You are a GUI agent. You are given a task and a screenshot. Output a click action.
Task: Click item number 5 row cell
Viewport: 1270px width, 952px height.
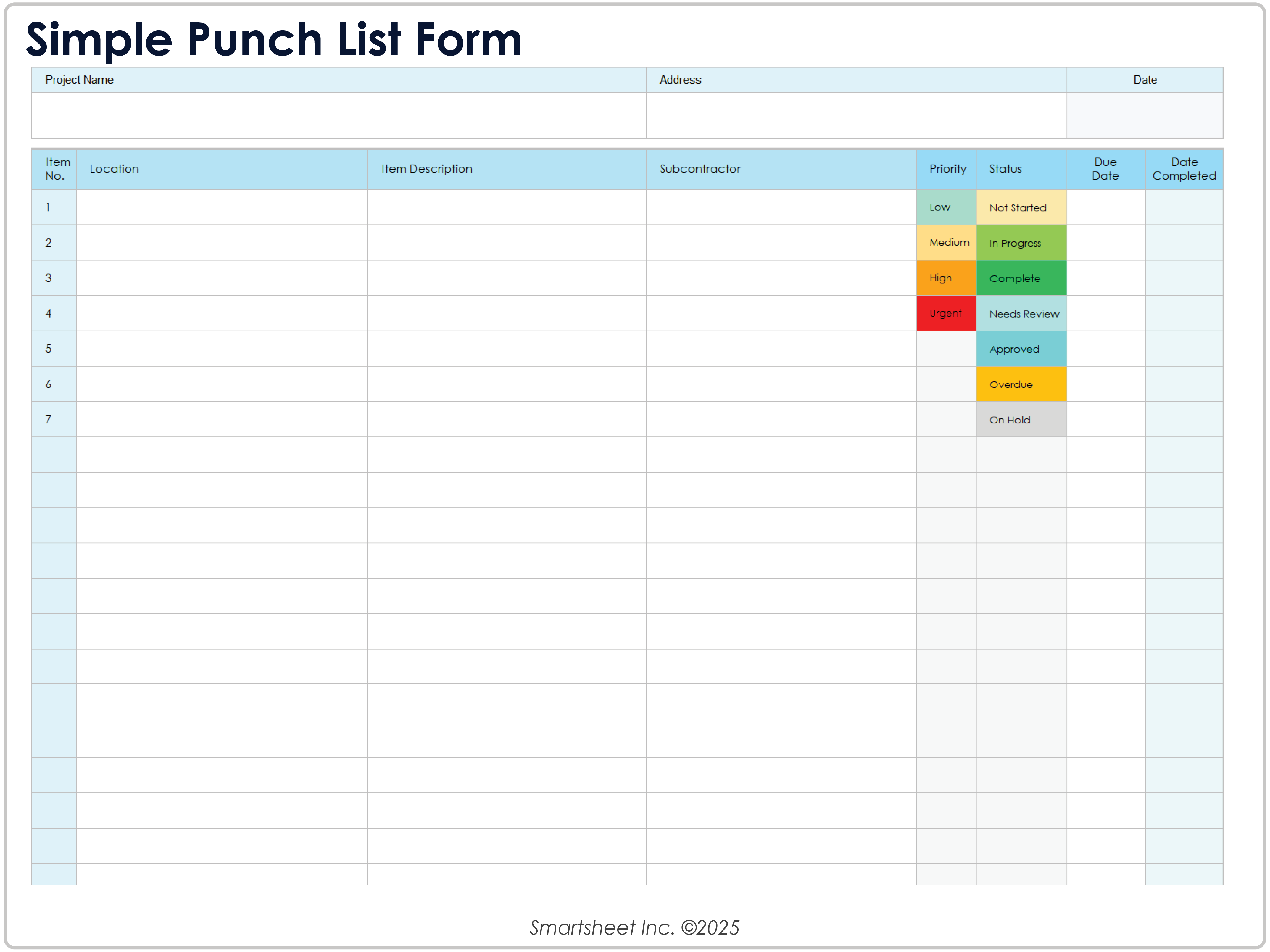(53, 349)
